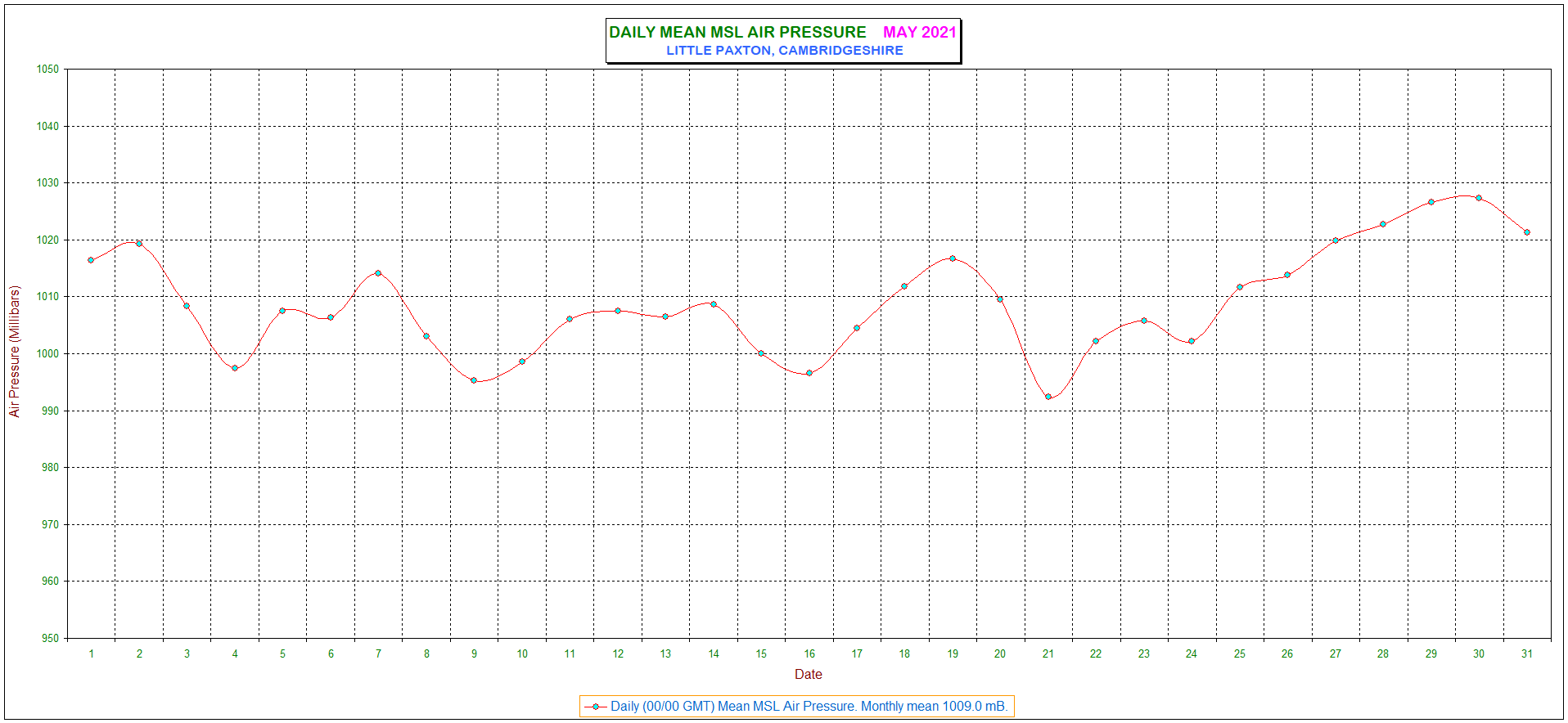Image resolution: width=1568 pixels, height=723 pixels.
Task: Select the data point for date 20
Action: pyautogui.click(x=1000, y=299)
